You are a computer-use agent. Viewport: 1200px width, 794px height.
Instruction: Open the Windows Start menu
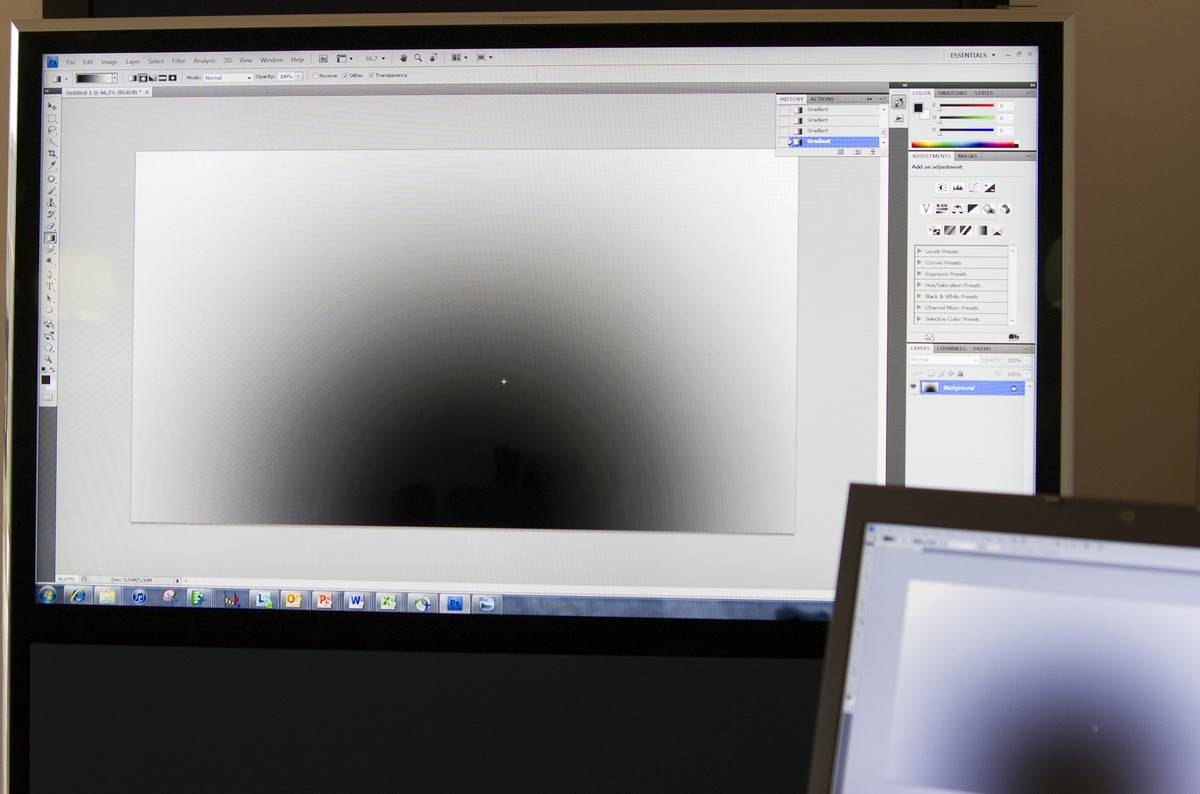point(47,595)
